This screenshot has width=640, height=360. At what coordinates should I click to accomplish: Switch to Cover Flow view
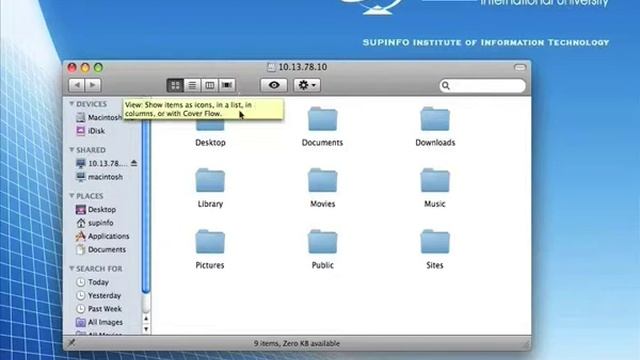227,85
